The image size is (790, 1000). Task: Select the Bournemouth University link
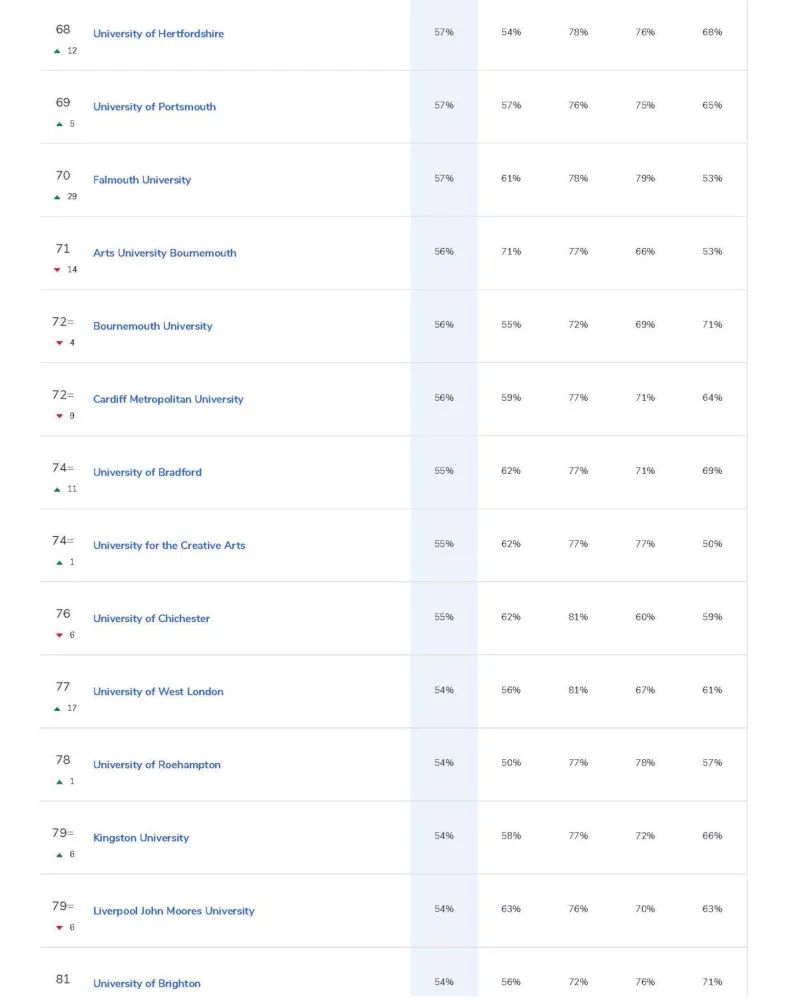point(152,326)
